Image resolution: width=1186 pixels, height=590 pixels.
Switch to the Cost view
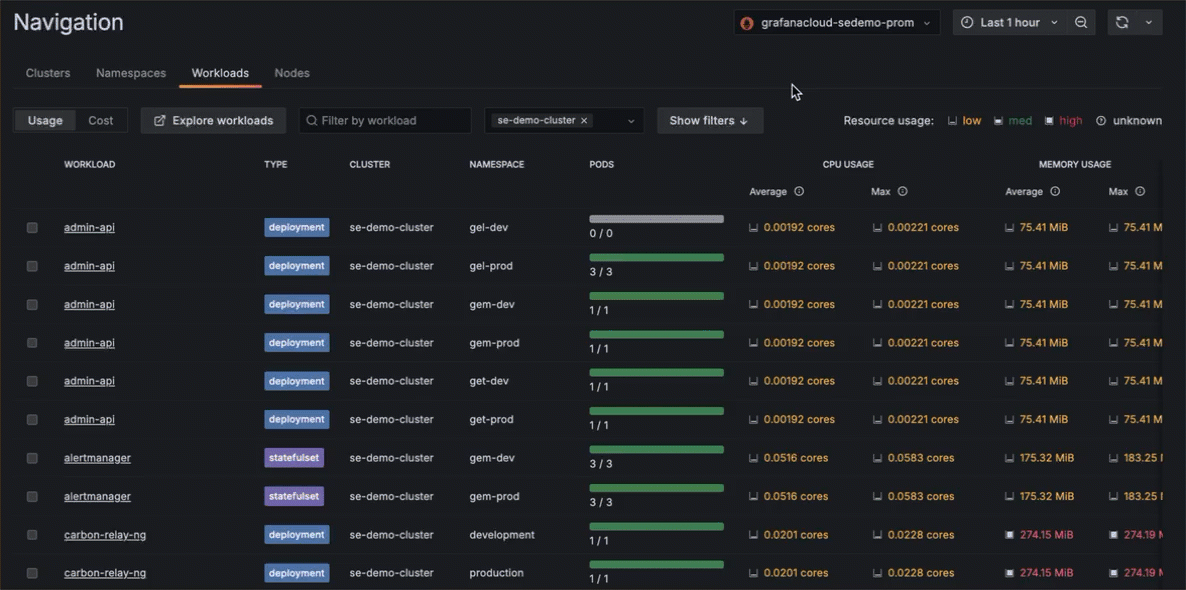point(101,120)
